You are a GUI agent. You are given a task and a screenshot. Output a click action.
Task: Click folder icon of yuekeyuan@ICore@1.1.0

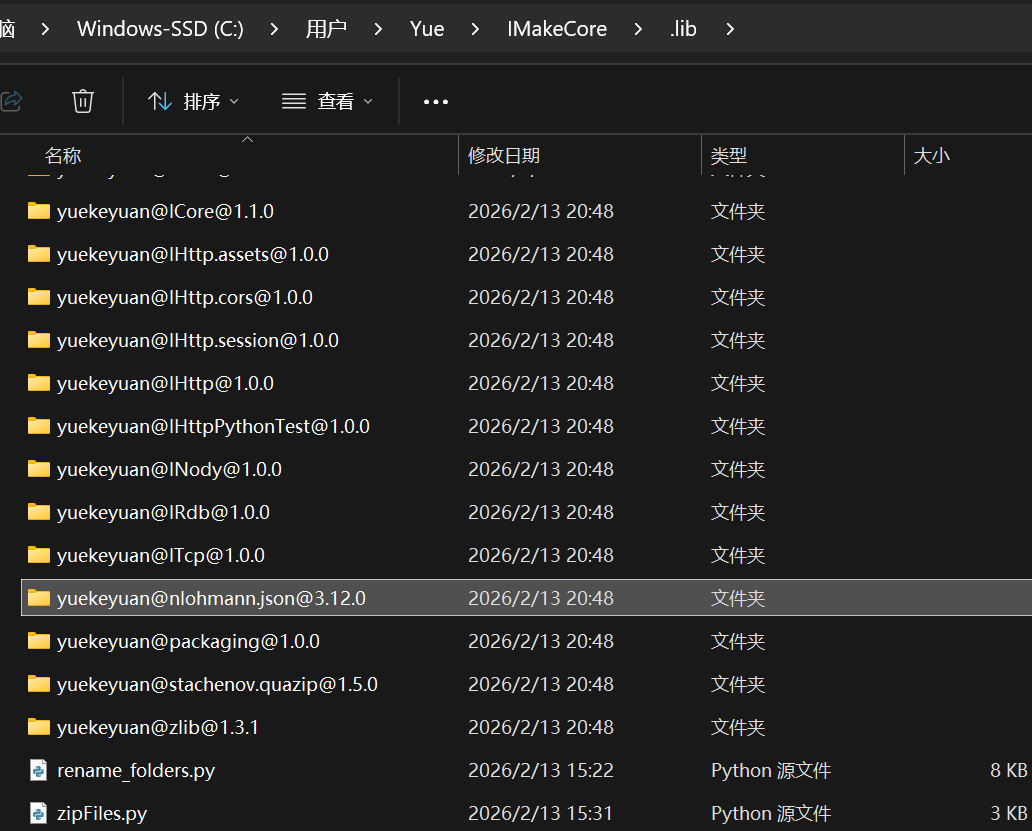pos(39,211)
